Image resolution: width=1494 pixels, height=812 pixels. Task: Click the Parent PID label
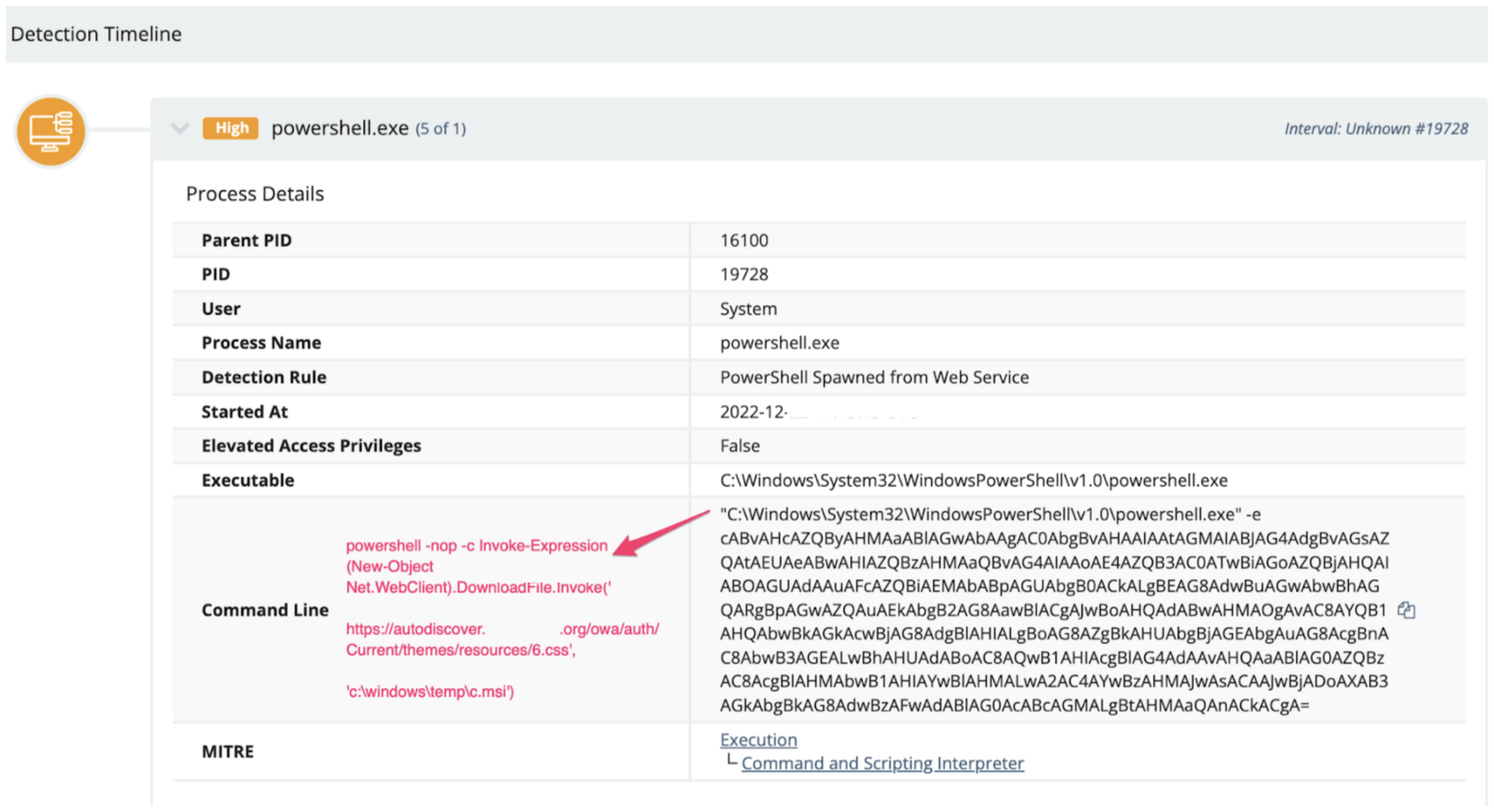pos(247,241)
